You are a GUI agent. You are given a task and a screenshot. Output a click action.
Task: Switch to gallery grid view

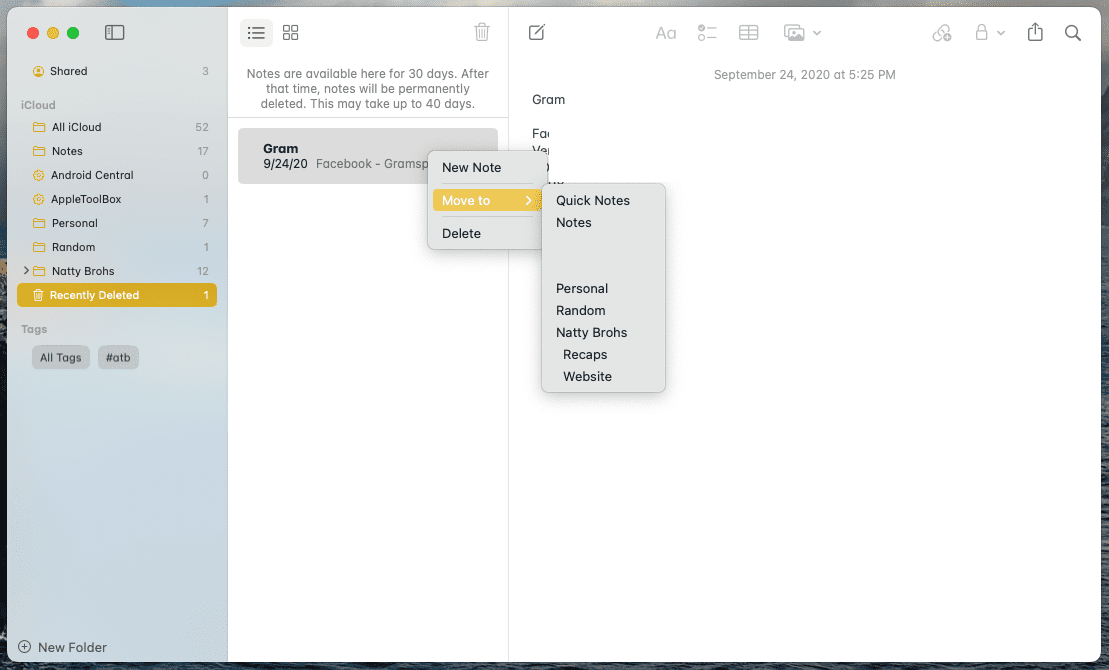[291, 33]
